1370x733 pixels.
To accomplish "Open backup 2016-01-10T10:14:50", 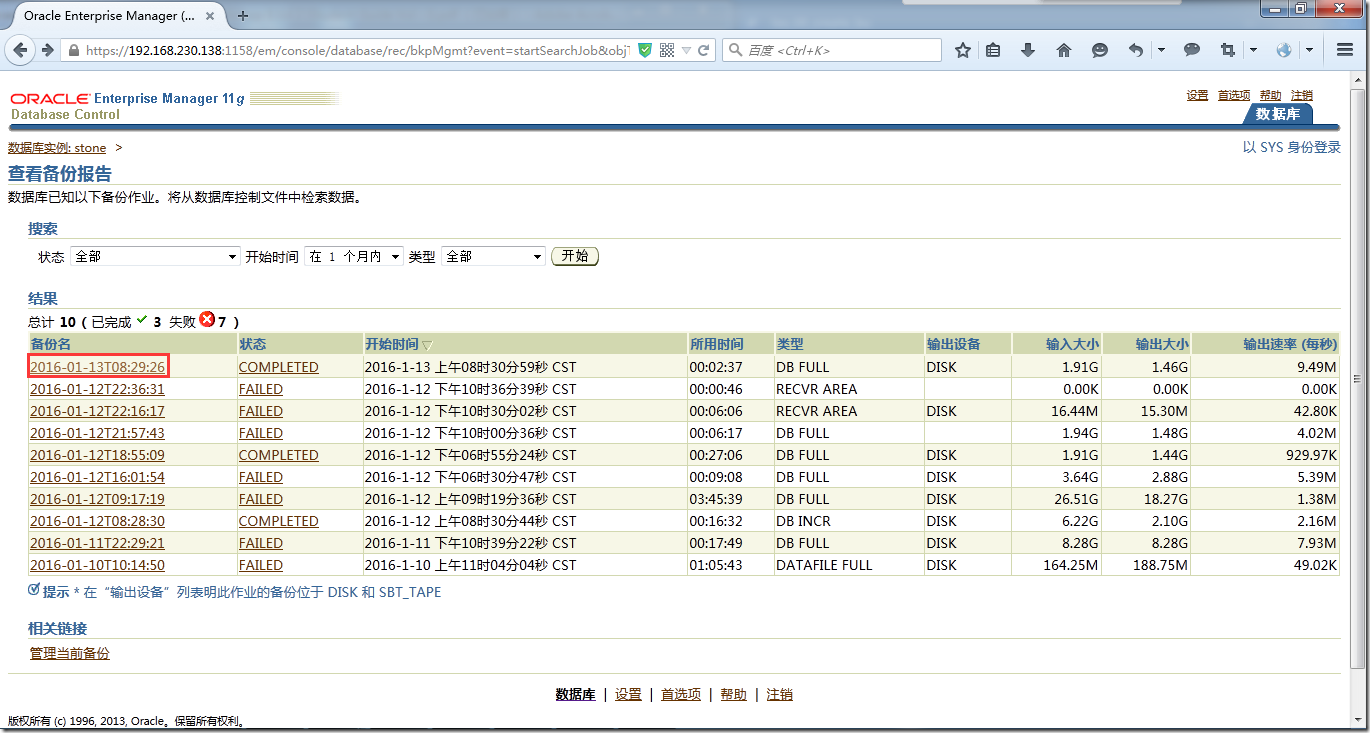I will pyautogui.click(x=97, y=565).
